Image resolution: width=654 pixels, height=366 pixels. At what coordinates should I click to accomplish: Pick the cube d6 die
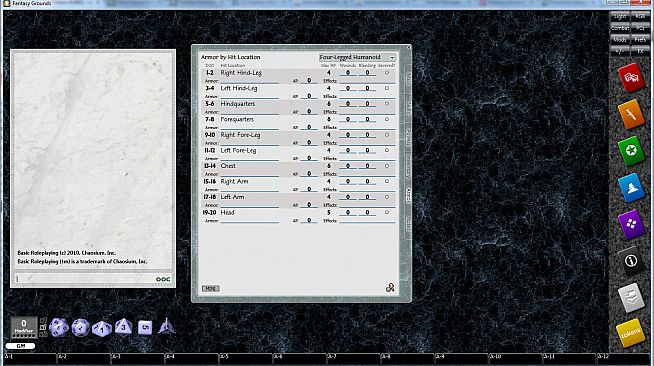[145, 327]
